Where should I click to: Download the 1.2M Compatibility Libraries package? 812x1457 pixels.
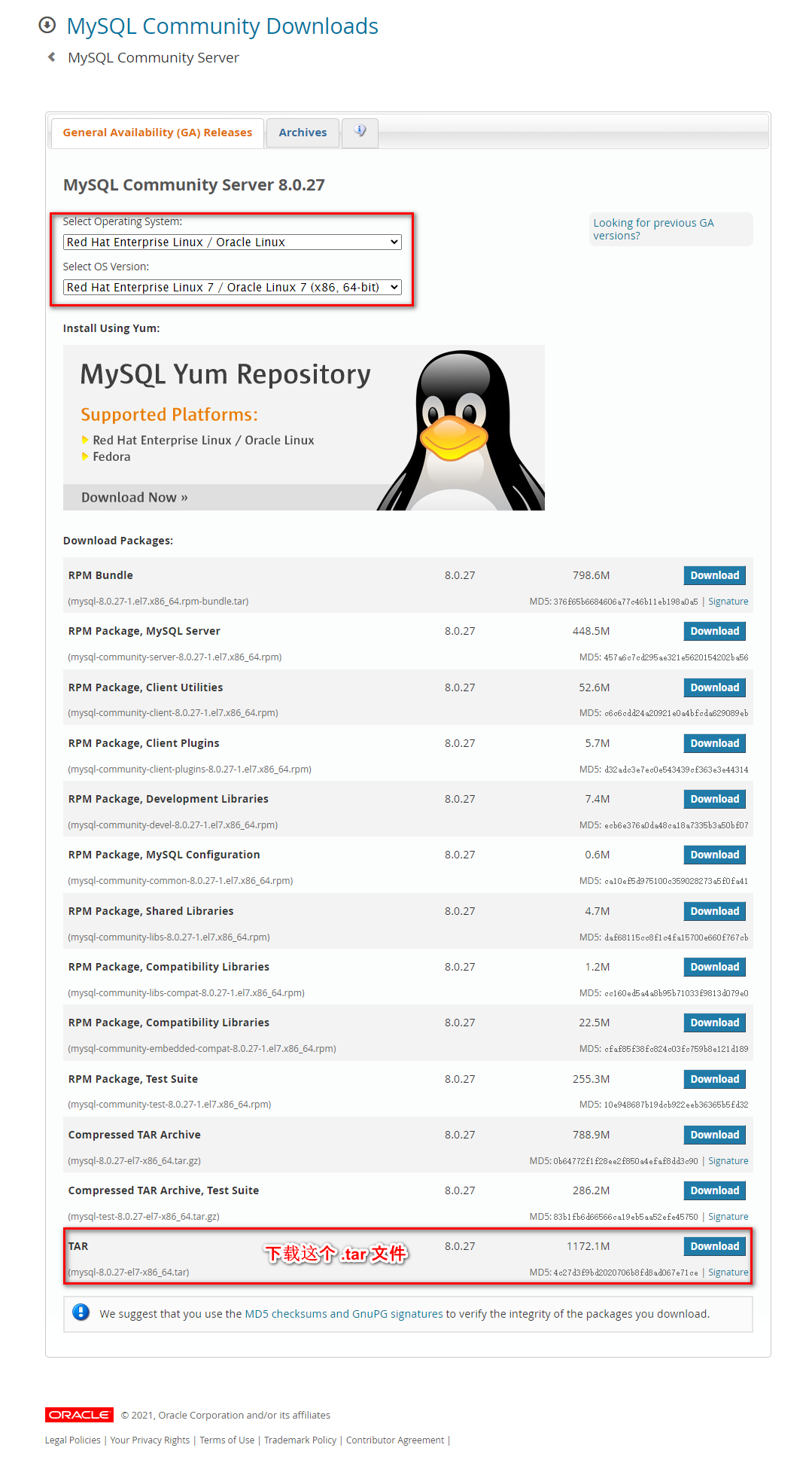715,967
